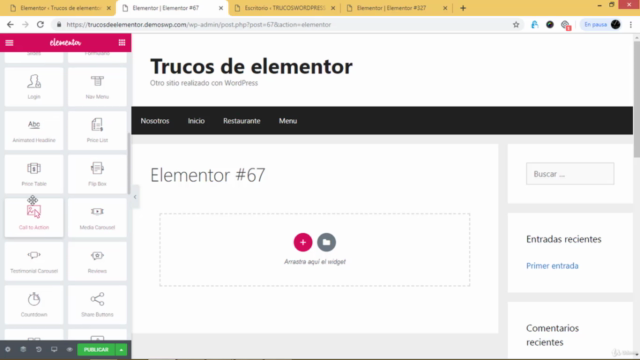Select the Testimonial Carousel widget

(x=34, y=261)
